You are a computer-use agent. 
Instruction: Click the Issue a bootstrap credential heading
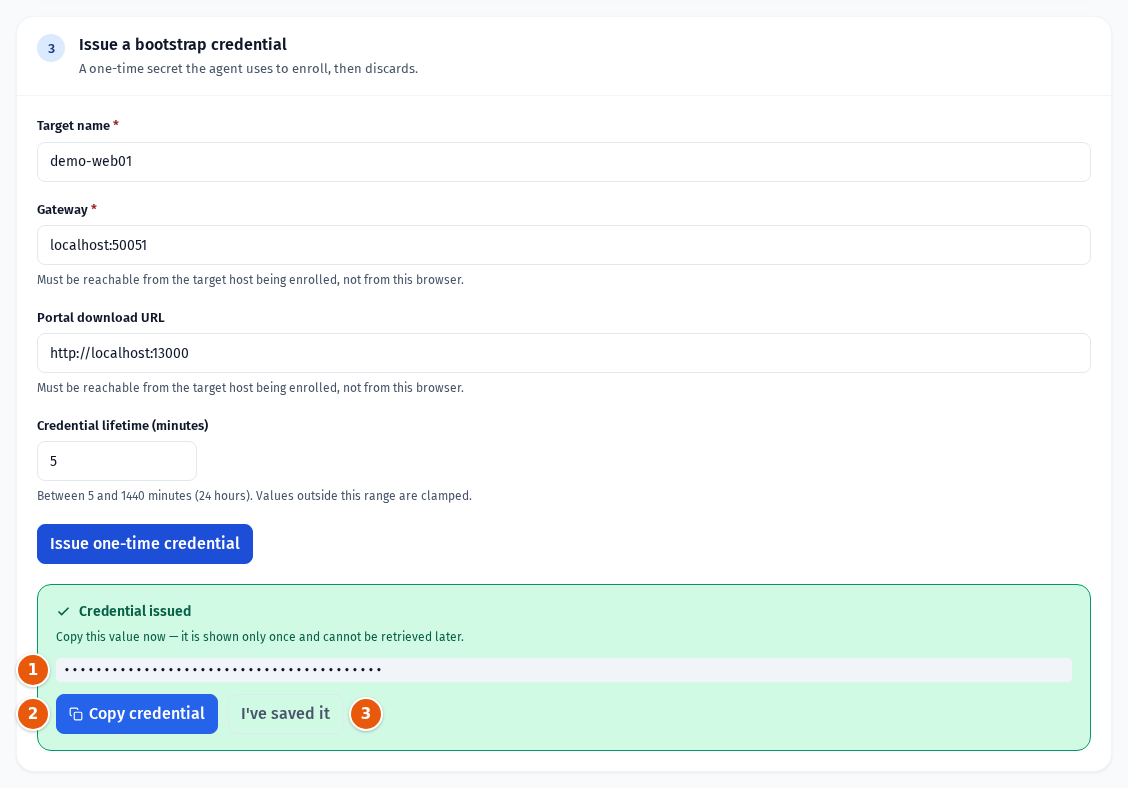click(183, 45)
